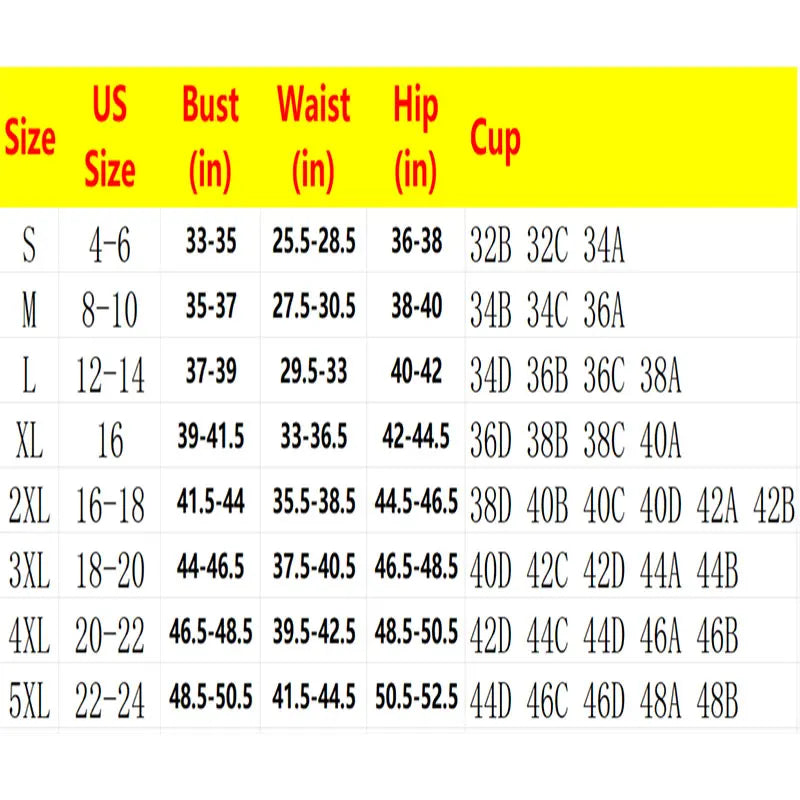Click waist value '41.5-44.5'
The height and width of the screenshot is (800, 800).
click(314, 697)
